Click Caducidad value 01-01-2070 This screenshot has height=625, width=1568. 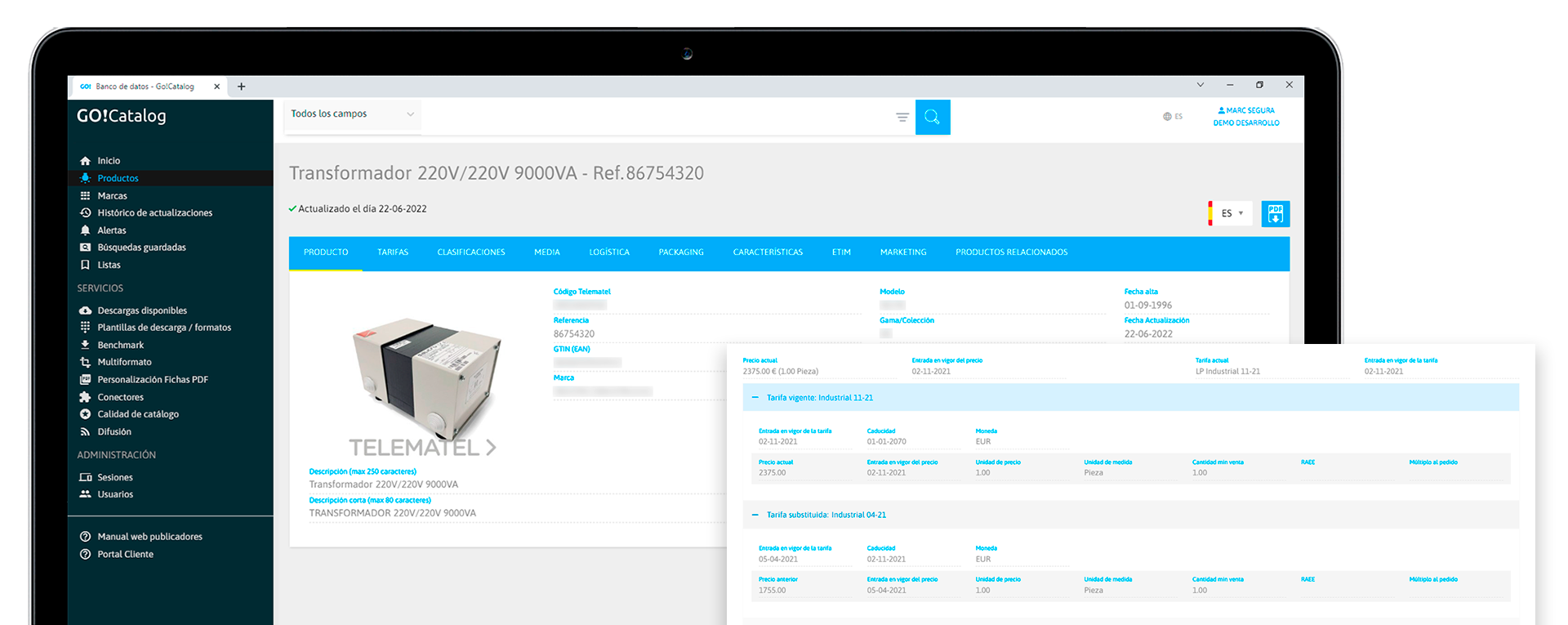[x=887, y=442]
